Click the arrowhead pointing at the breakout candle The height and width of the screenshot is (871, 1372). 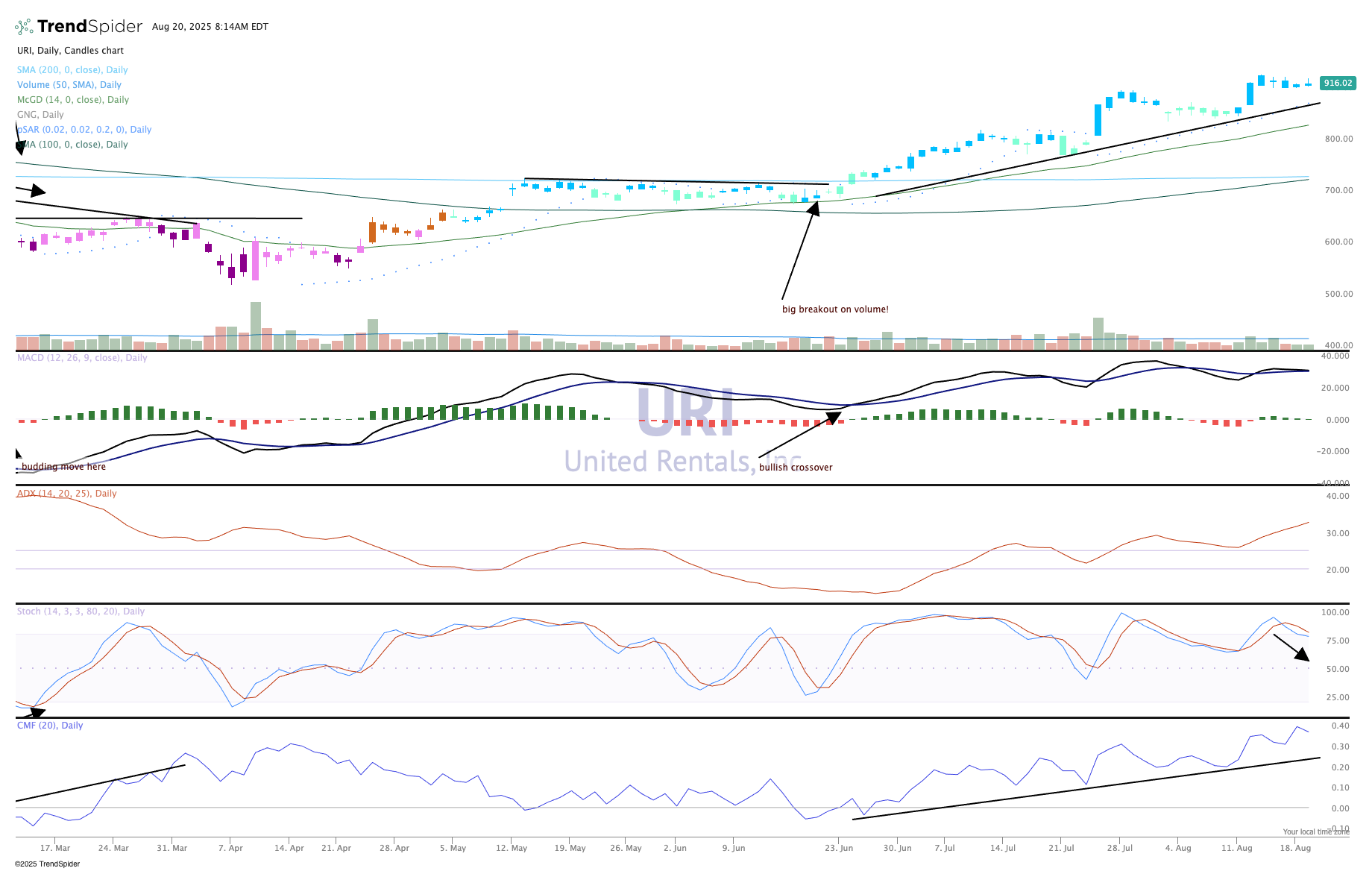click(814, 208)
